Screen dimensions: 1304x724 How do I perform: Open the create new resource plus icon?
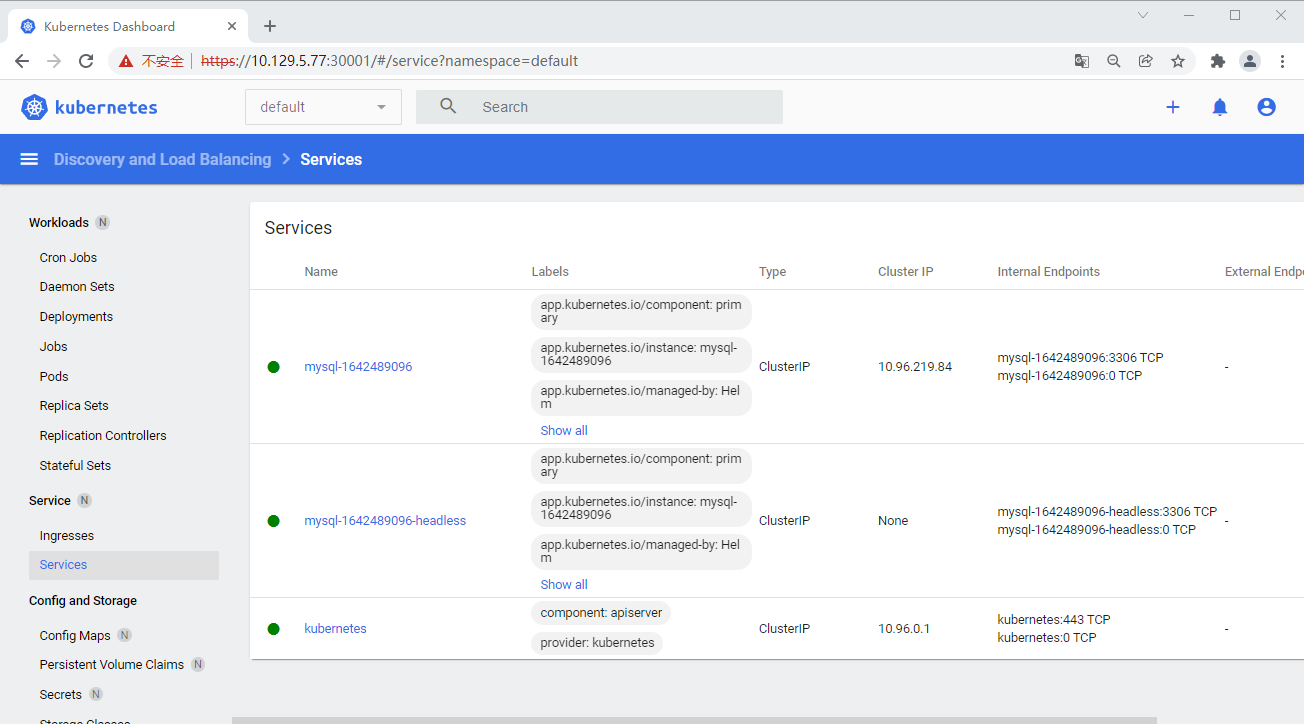pyautogui.click(x=1172, y=107)
